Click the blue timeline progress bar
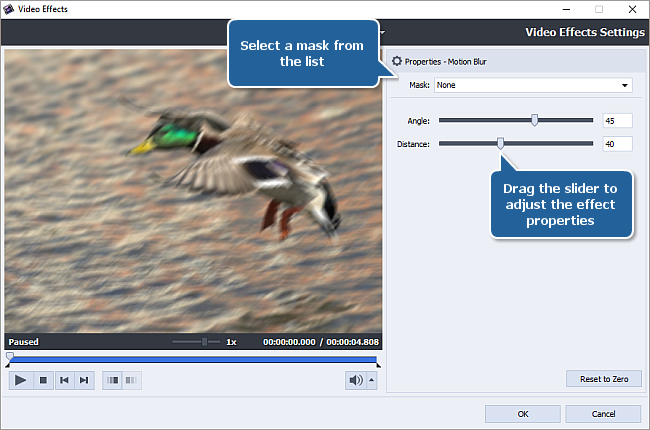 coord(193,360)
